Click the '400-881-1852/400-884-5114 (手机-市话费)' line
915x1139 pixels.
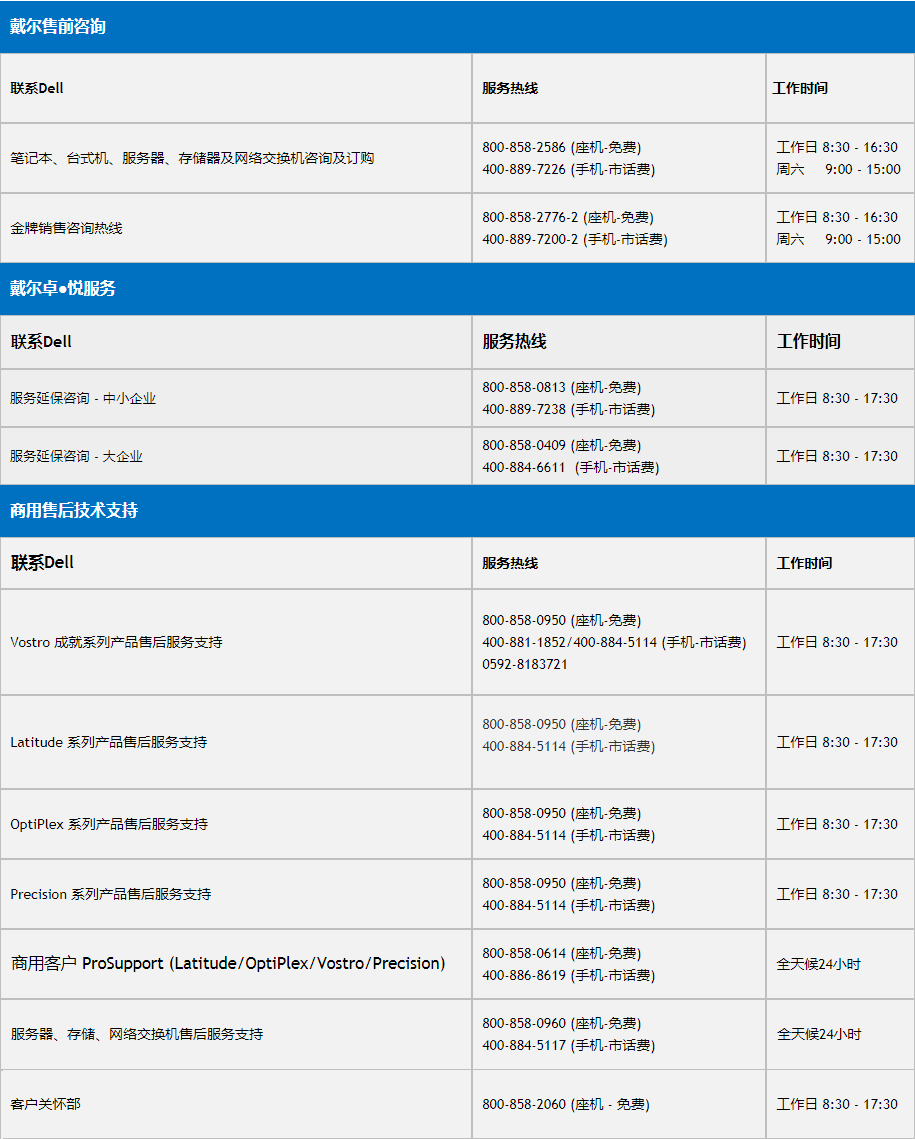[614, 642]
